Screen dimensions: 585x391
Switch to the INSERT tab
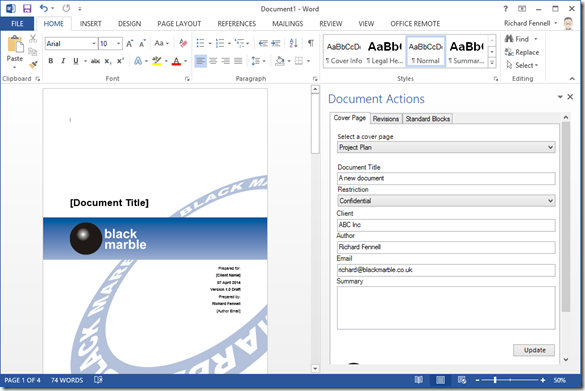click(90, 24)
